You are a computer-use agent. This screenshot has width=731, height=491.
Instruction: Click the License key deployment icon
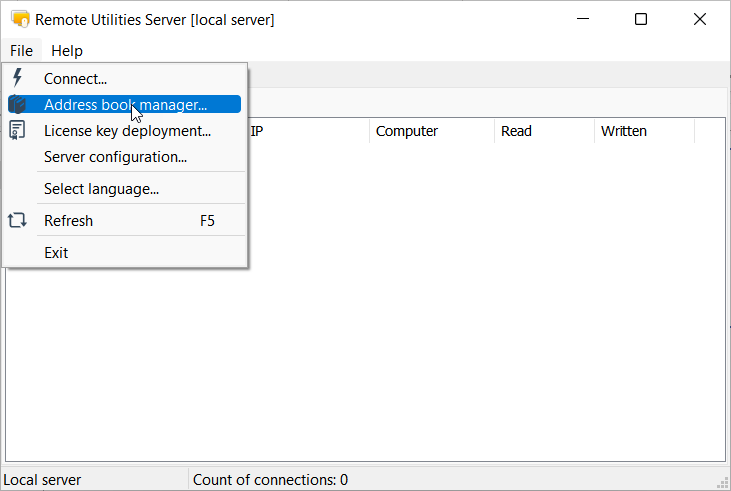point(17,130)
